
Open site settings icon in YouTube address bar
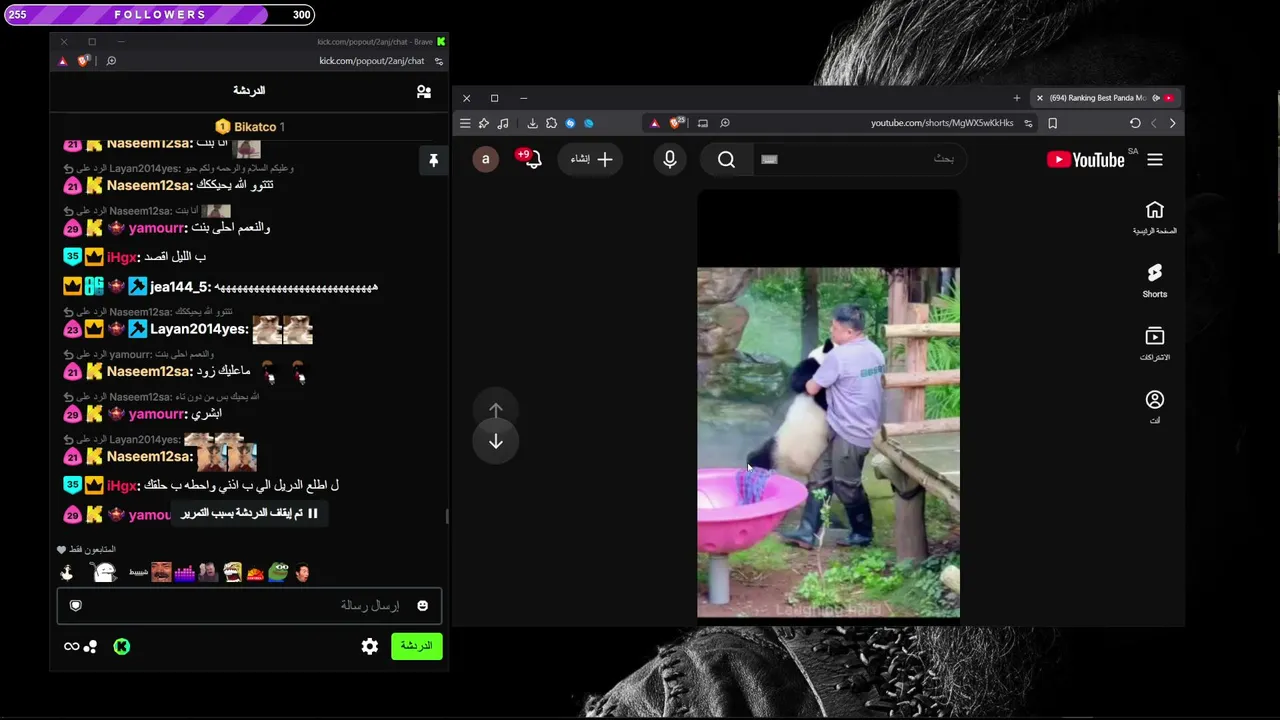1028,123
